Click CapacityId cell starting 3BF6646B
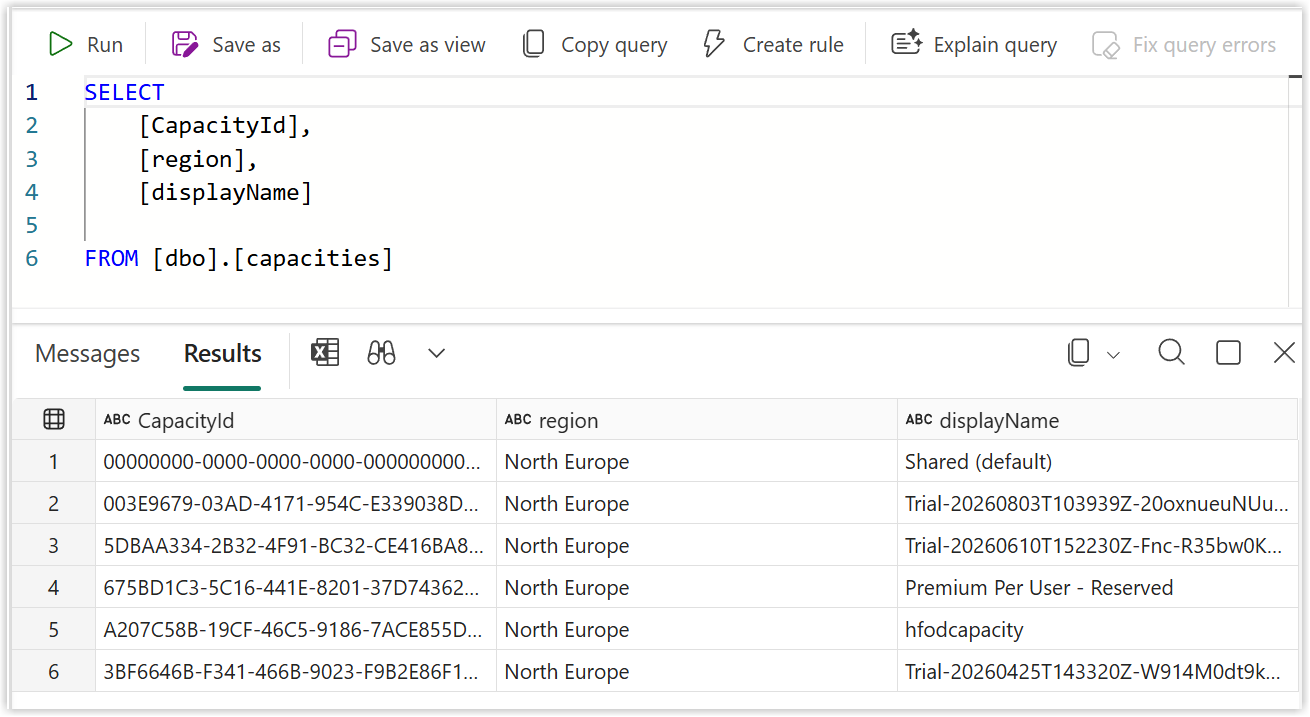This screenshot has width=1310, height=717. point(296,672)
